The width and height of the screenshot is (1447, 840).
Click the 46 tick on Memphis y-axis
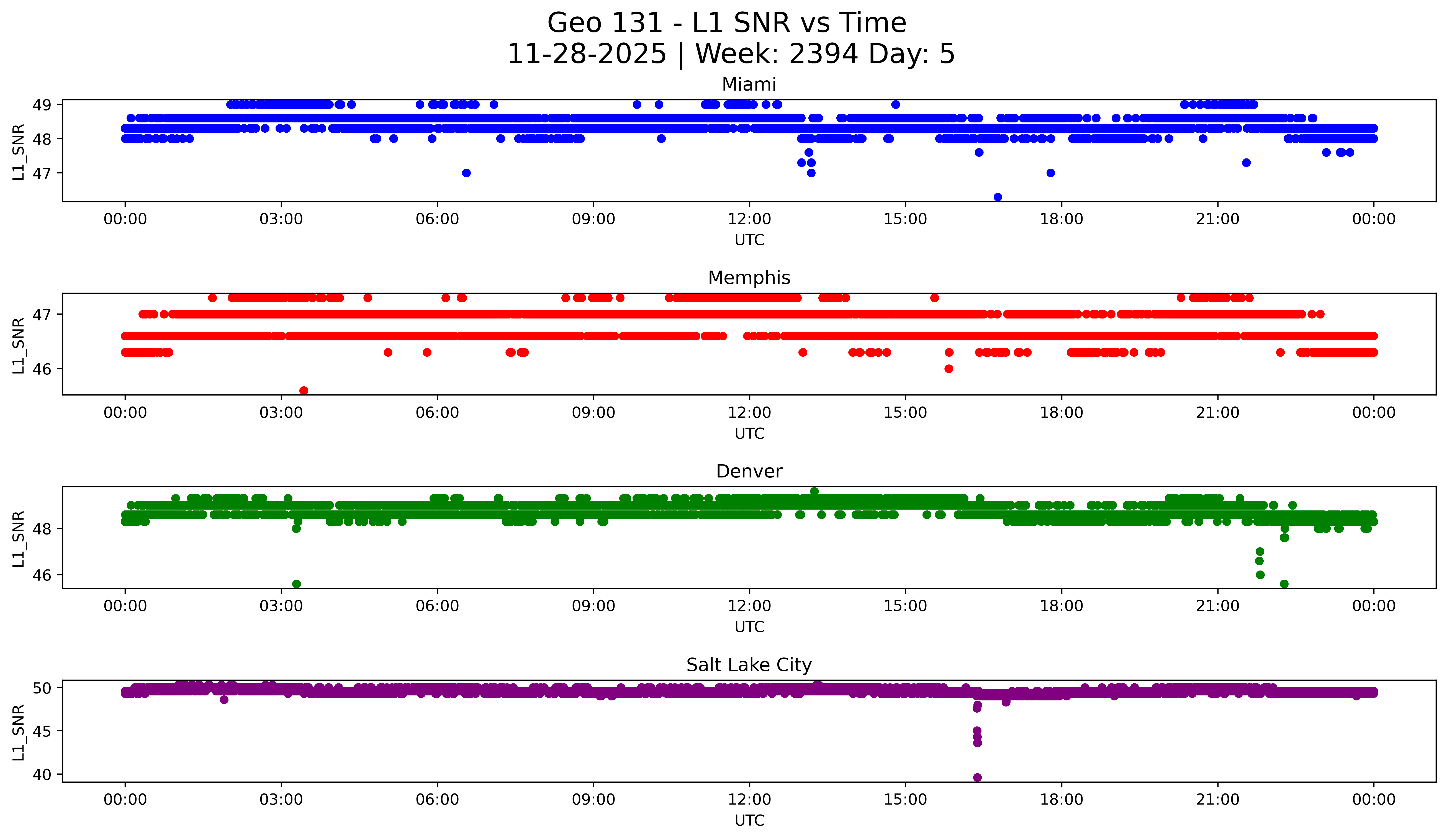(x=41, y=369)
